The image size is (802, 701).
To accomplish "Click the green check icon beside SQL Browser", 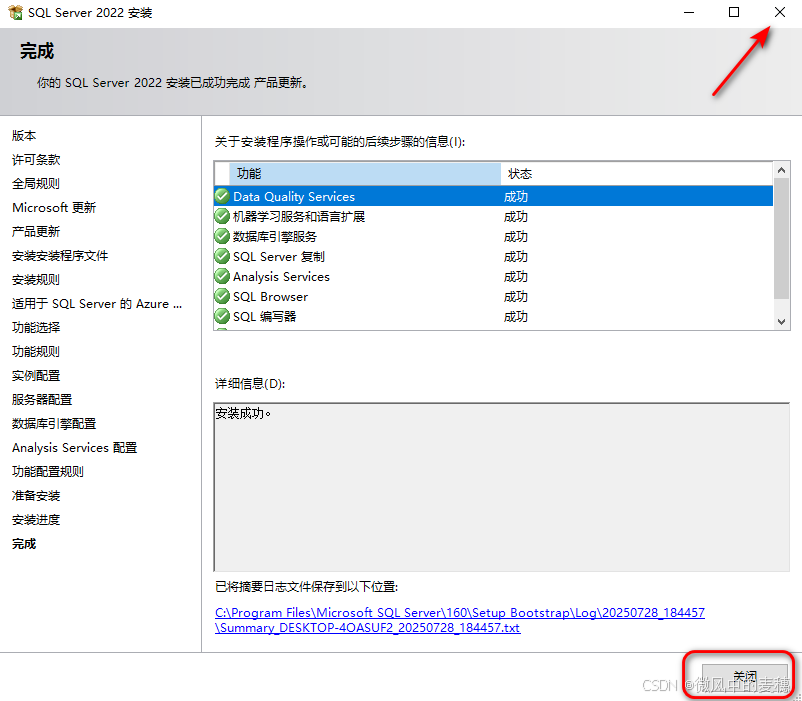I will tap(222, 296).
